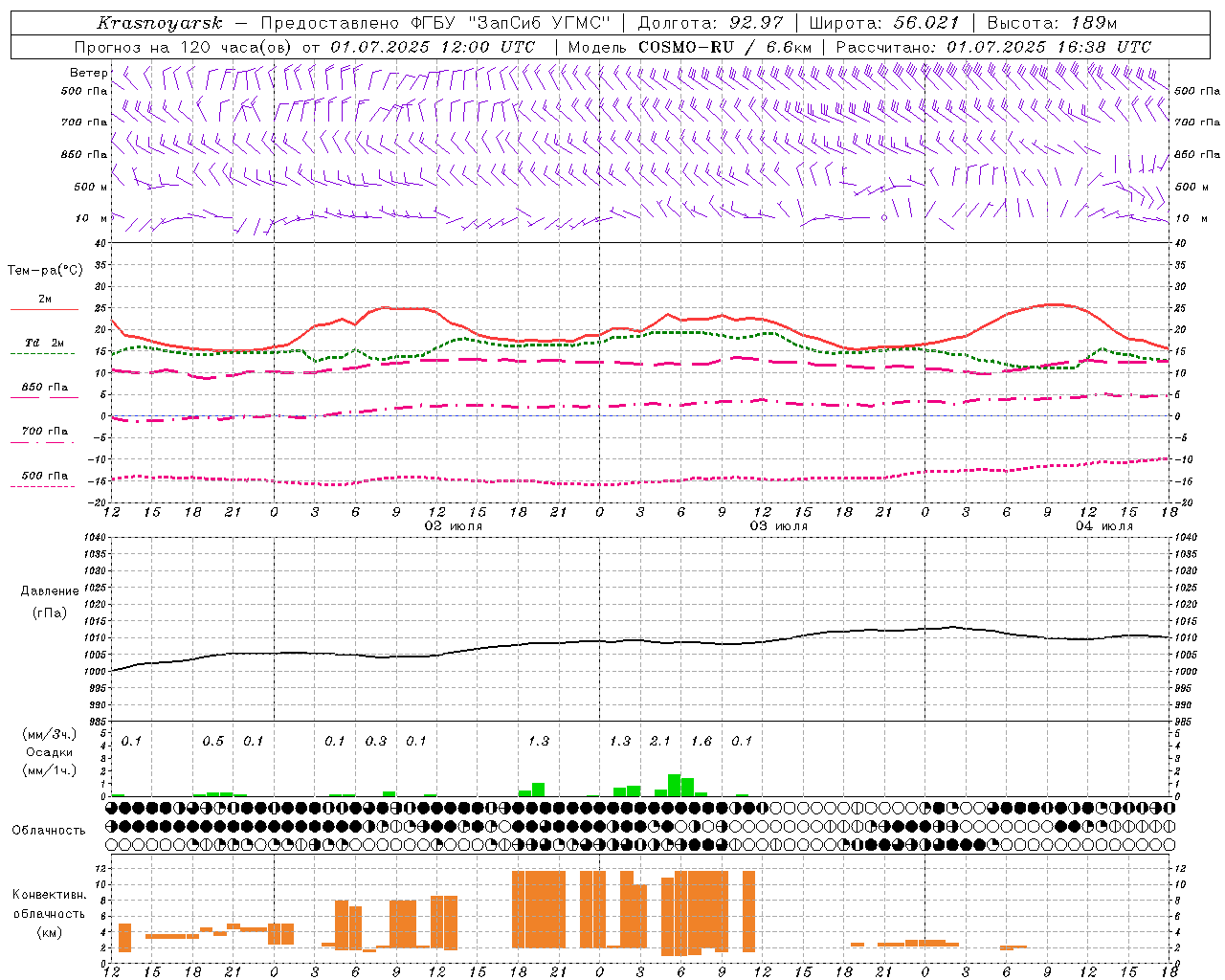This screenshot has width=1225, height=980.
Task: Click the 03 июля date label
Action: [778, 526]
